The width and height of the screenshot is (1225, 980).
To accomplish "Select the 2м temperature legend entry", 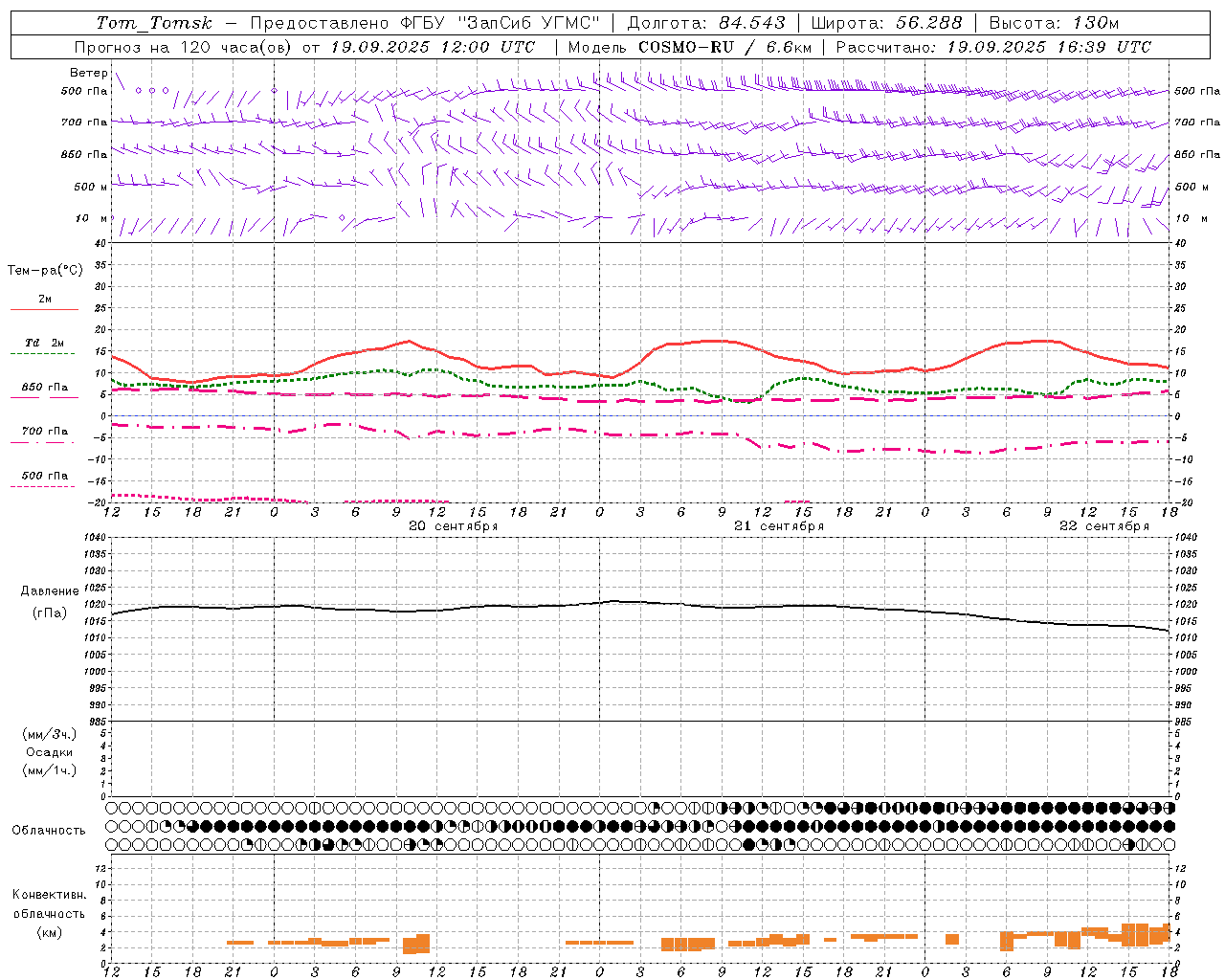I will pyautogui.click(x=45, y=299).
